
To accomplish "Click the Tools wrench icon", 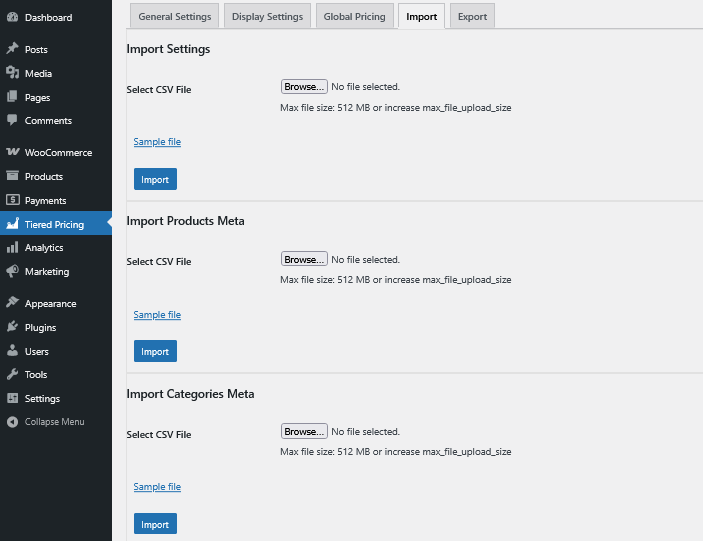I will [12, 375].
